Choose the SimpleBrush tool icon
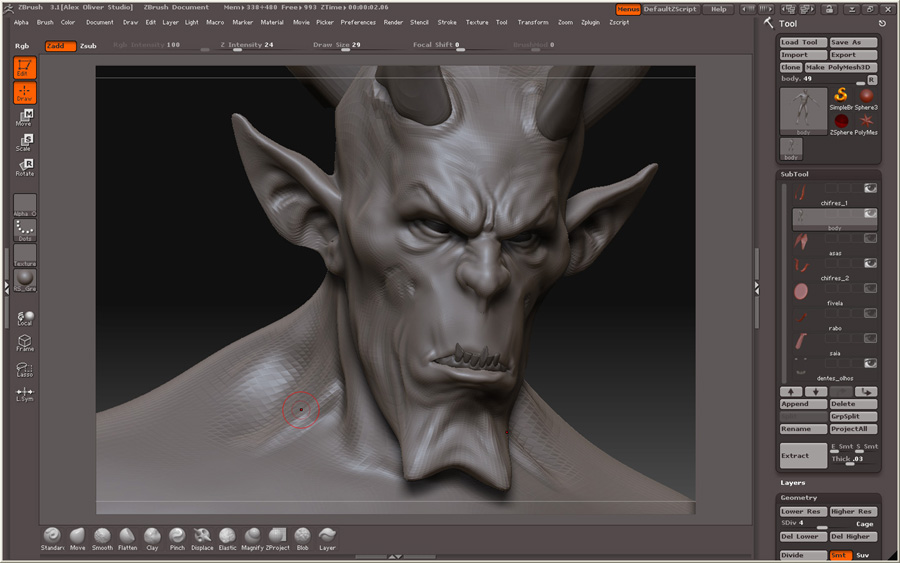 841,98
